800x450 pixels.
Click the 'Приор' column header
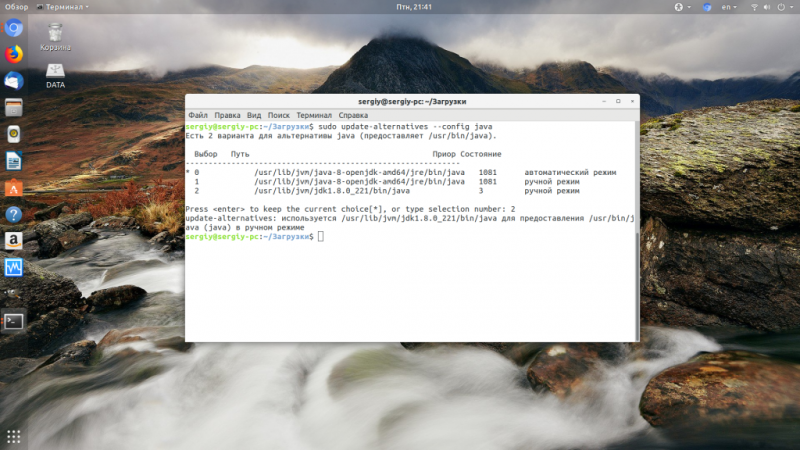tap(444, 154)
